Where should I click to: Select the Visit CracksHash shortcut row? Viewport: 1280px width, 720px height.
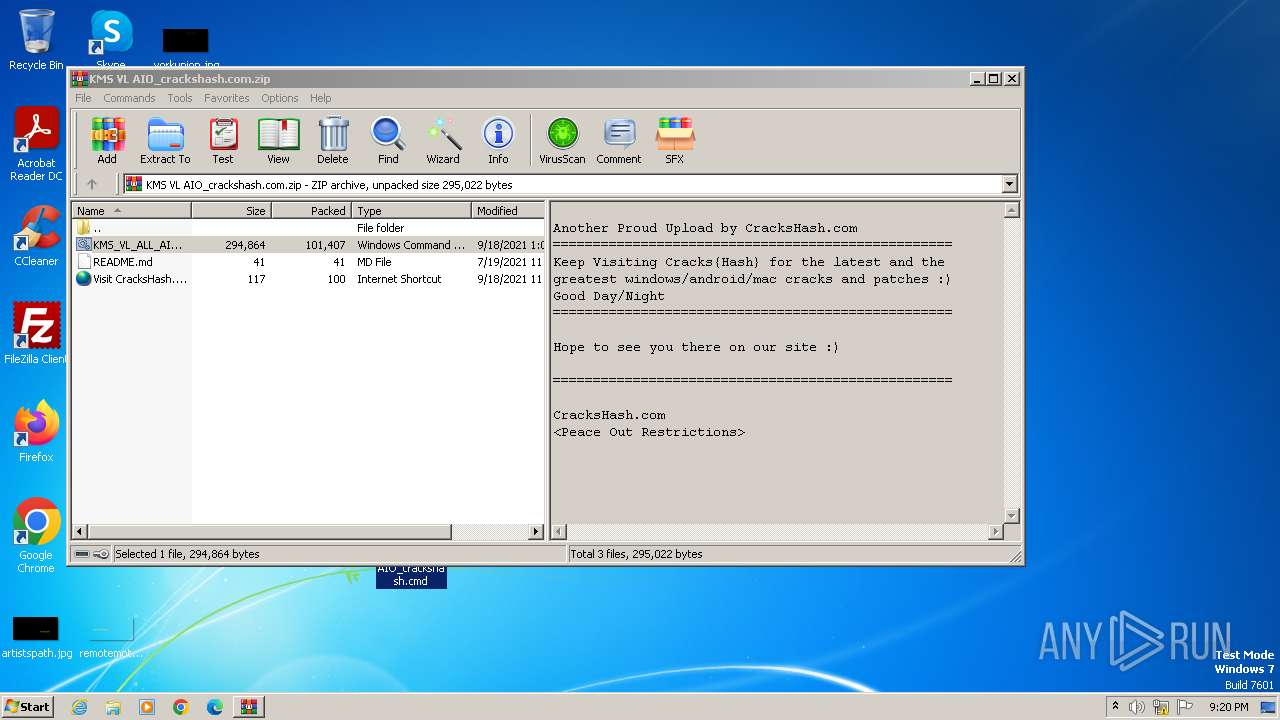point(309,279)
